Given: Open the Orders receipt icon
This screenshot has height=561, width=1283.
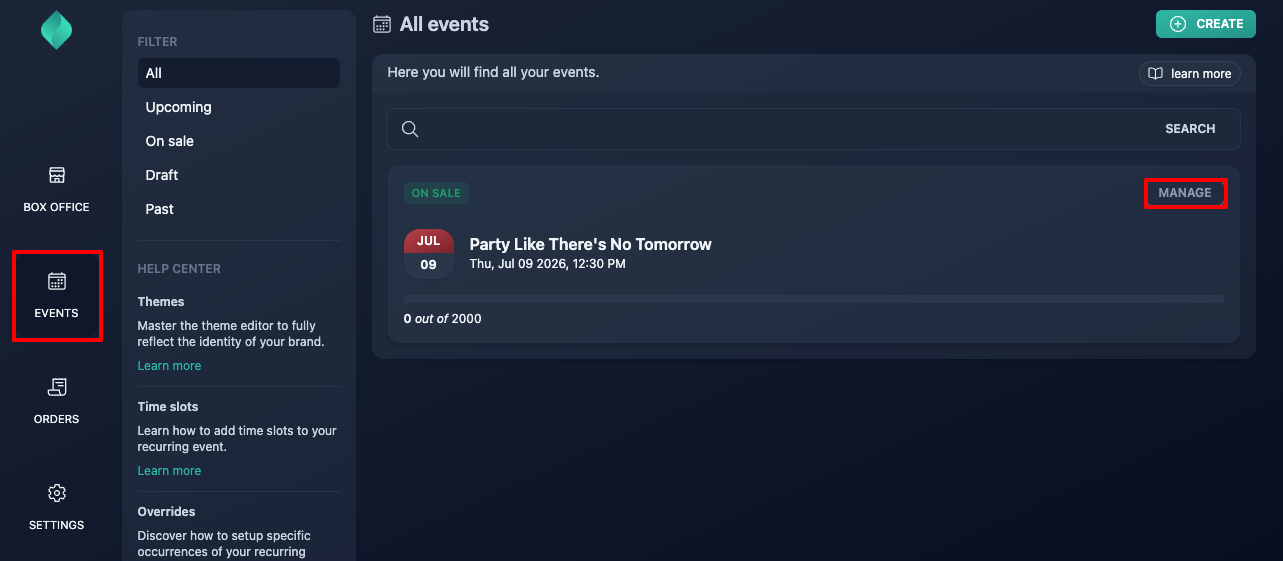Looking at the screenshot, I should [x=57, y=387].
